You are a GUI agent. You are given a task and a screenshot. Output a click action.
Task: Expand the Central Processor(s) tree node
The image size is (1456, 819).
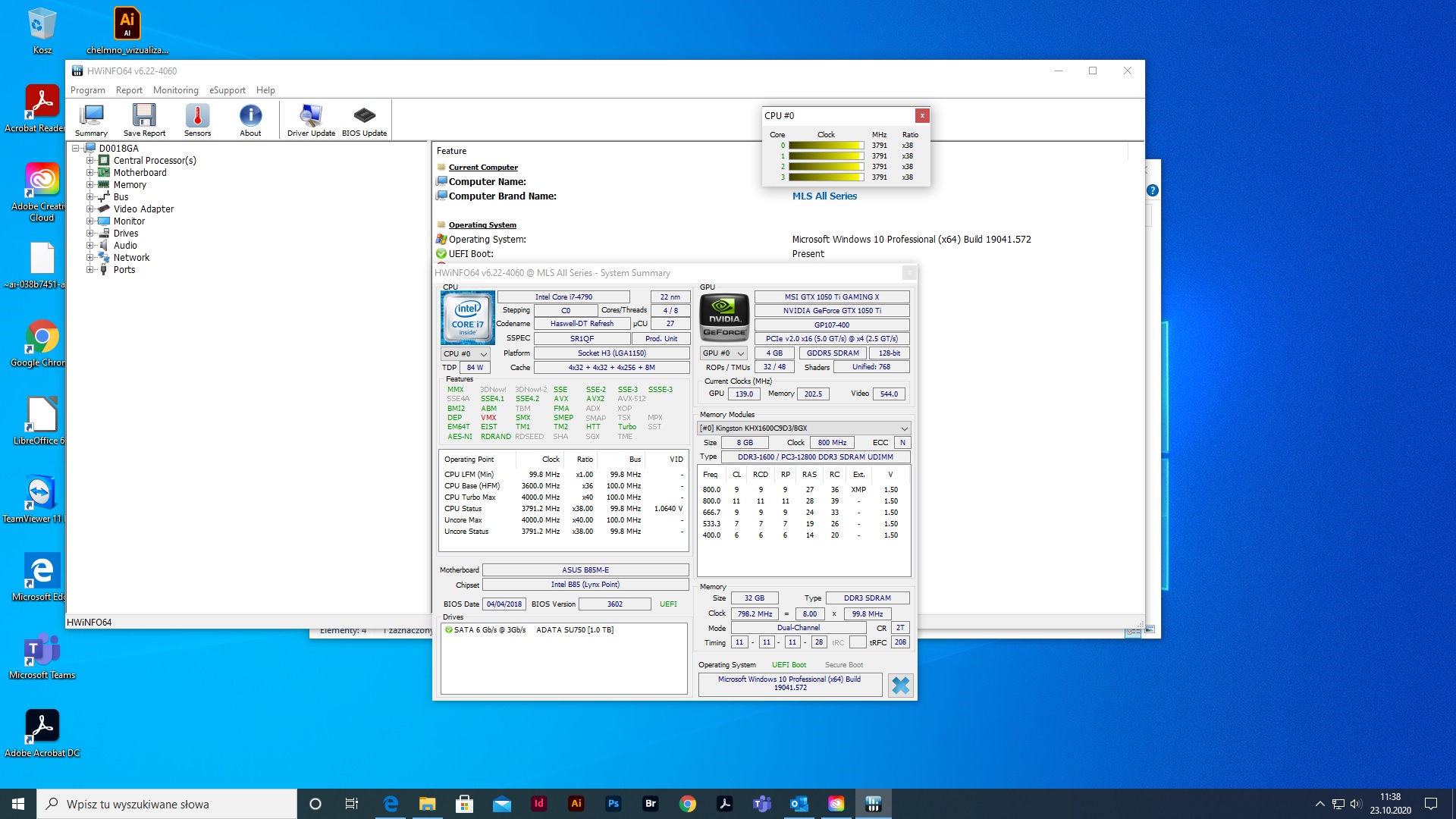point(89,161)
